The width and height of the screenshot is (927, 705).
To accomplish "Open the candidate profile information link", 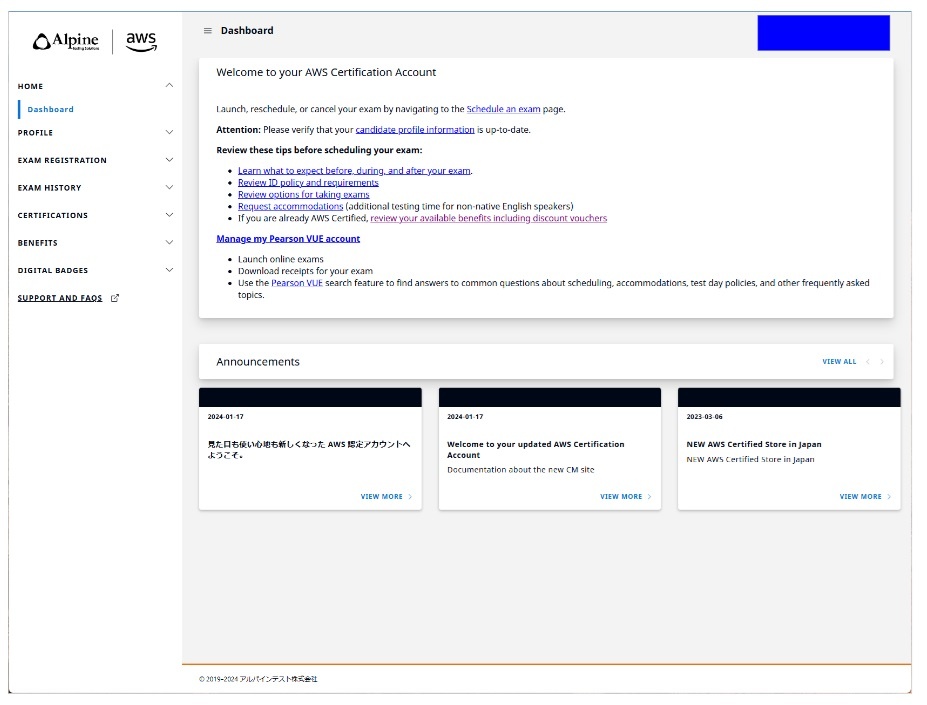I will (415, 130).
